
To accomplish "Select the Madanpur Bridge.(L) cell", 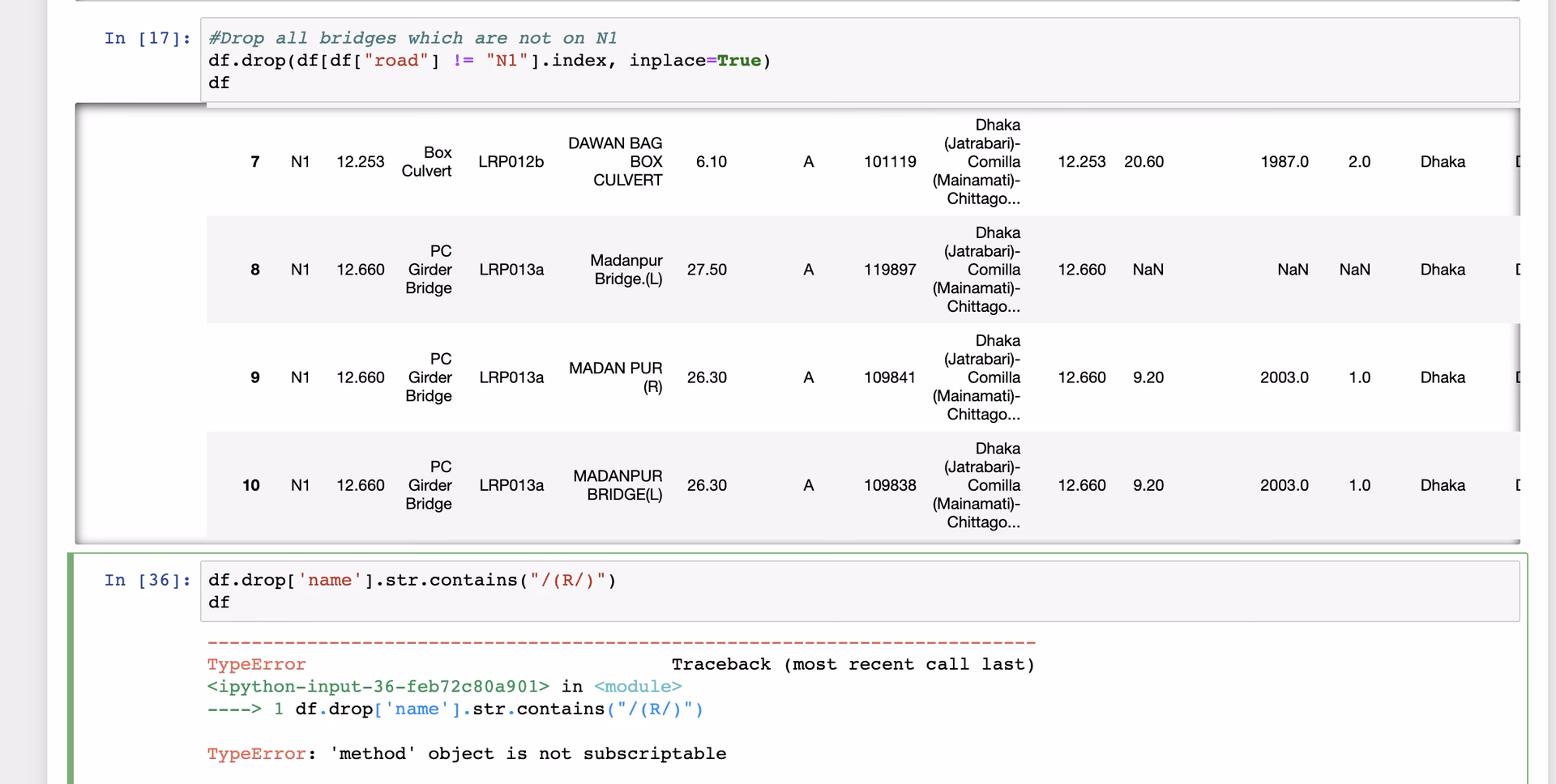I will pyautogui.click(x=626, y=270).
